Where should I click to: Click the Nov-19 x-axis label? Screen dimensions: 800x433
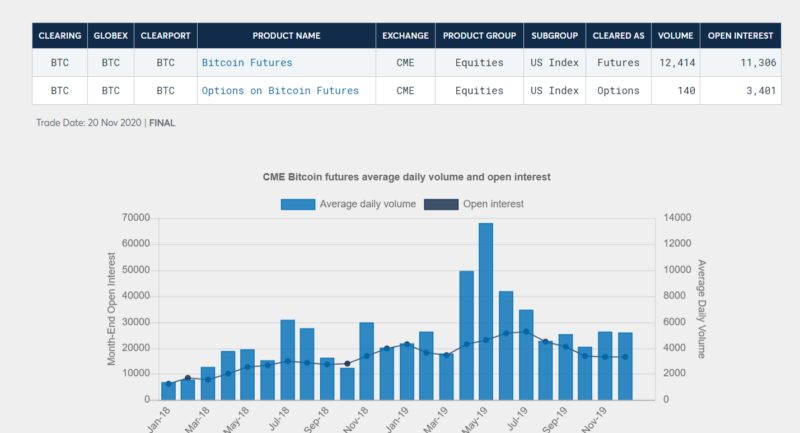click(594, 420)
